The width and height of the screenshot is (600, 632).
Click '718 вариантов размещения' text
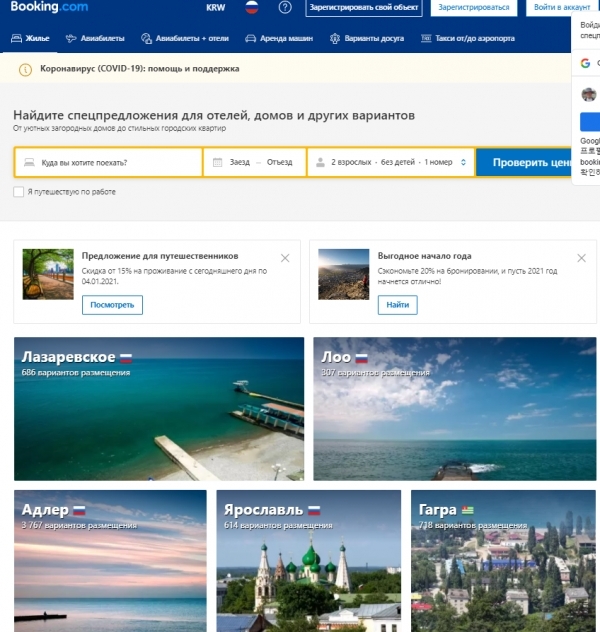[473, 526]
